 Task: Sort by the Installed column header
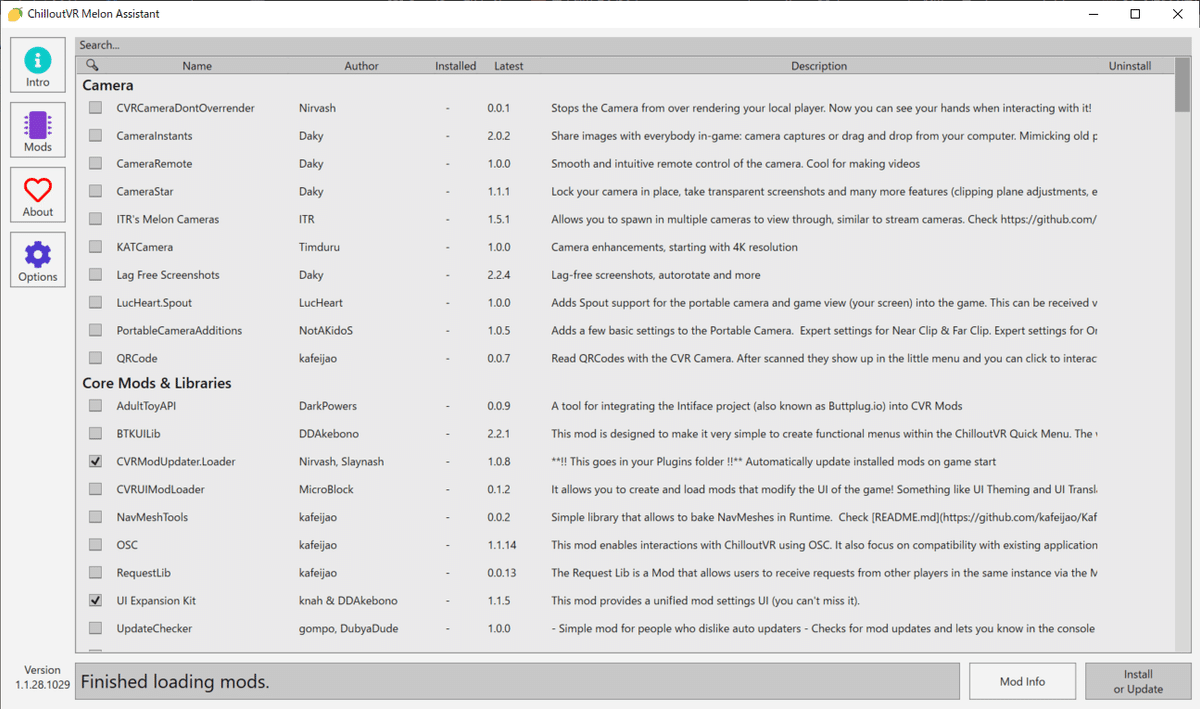(x=455, y=66)
